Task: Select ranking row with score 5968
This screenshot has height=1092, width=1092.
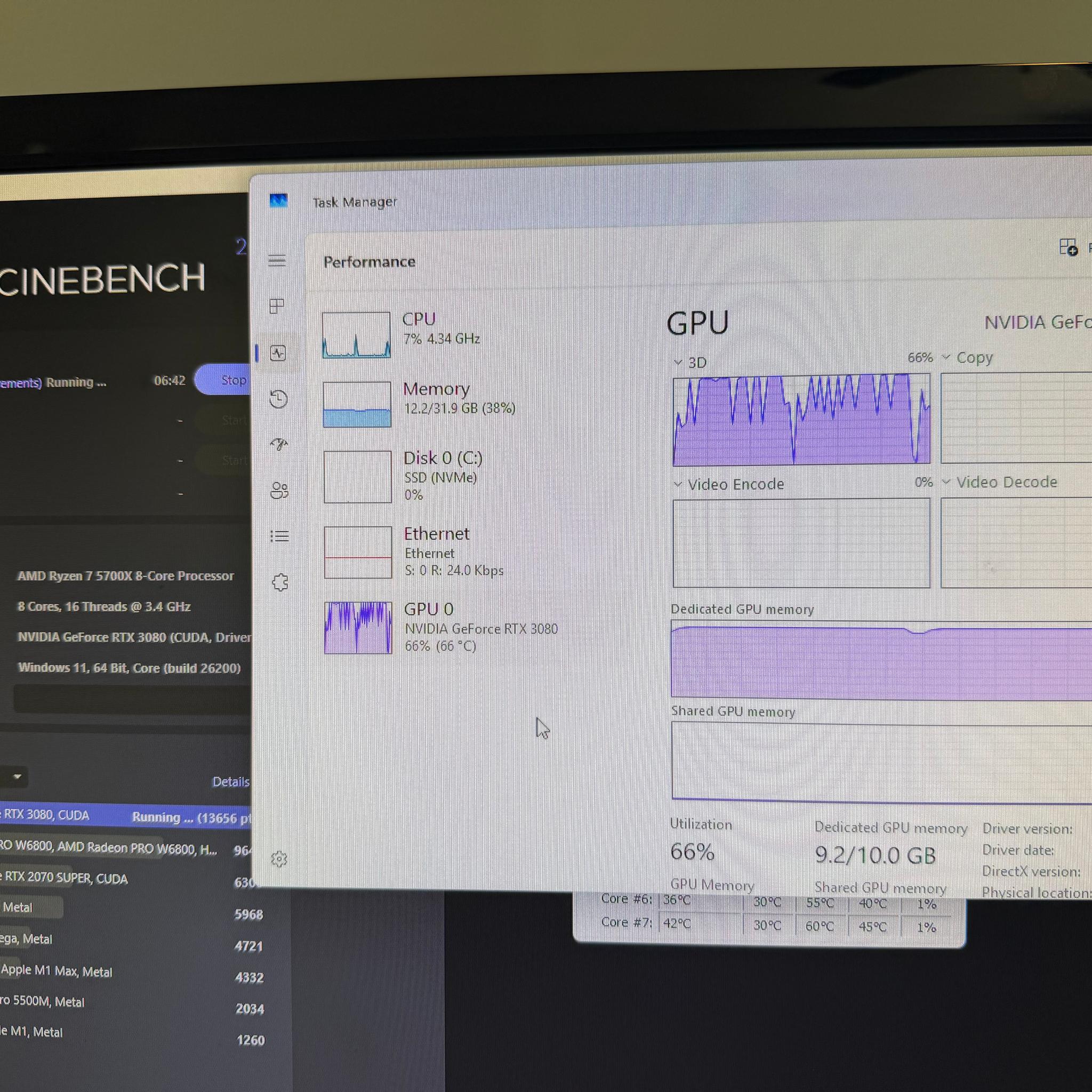Action: click(132, 910)
